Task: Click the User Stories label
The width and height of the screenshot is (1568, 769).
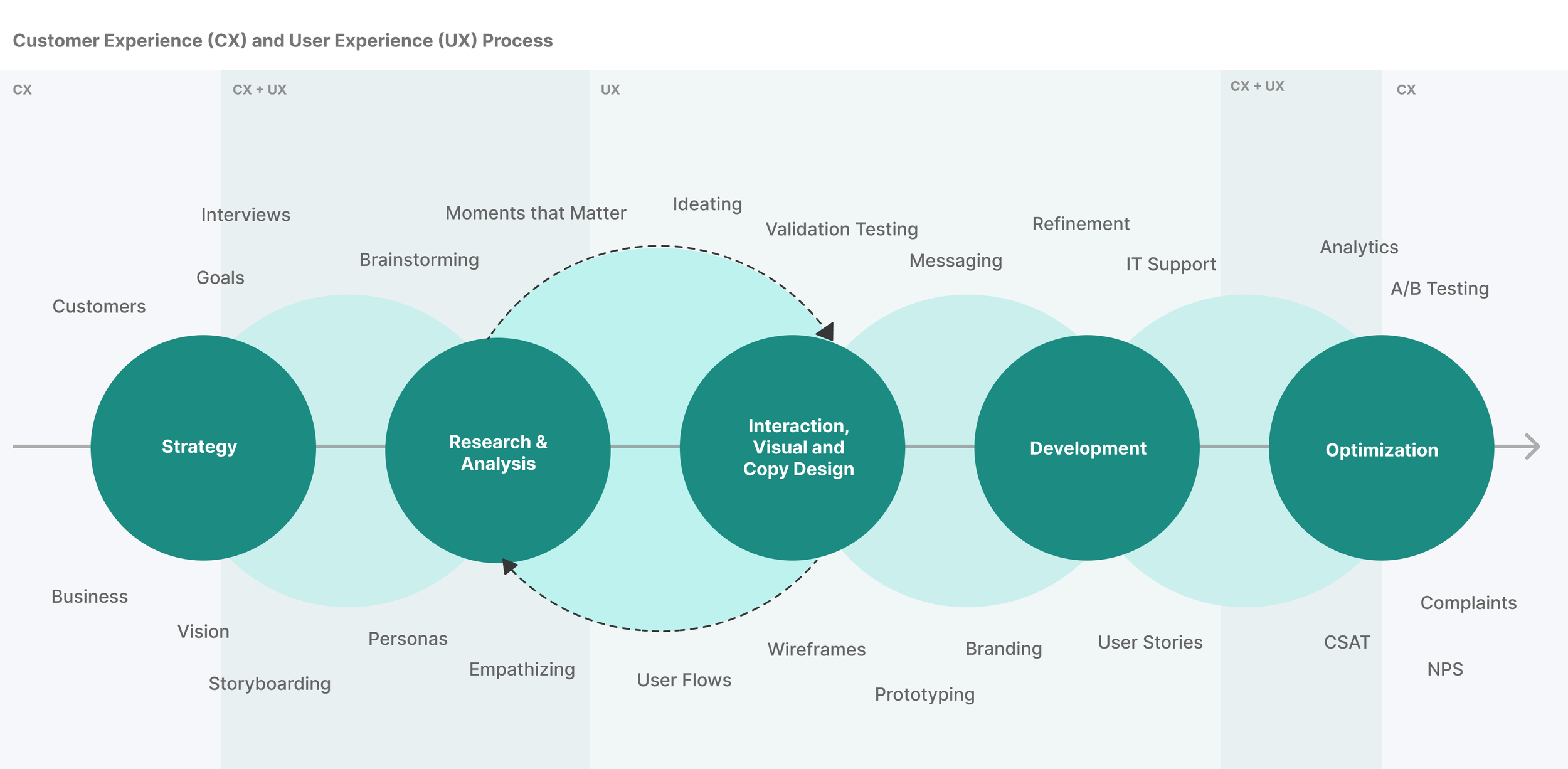Action: point(1150,642)
